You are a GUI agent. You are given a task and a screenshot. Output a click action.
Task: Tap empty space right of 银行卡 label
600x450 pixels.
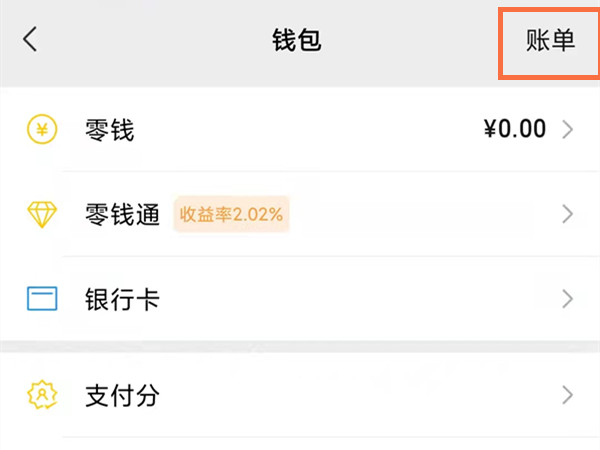(350, 299)
